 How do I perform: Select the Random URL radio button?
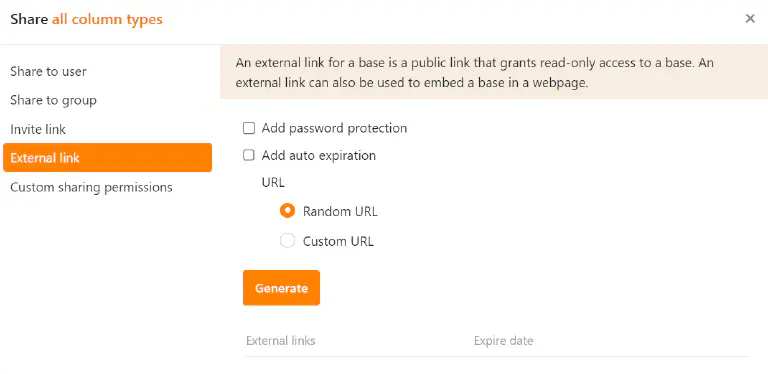coord(288,211)
